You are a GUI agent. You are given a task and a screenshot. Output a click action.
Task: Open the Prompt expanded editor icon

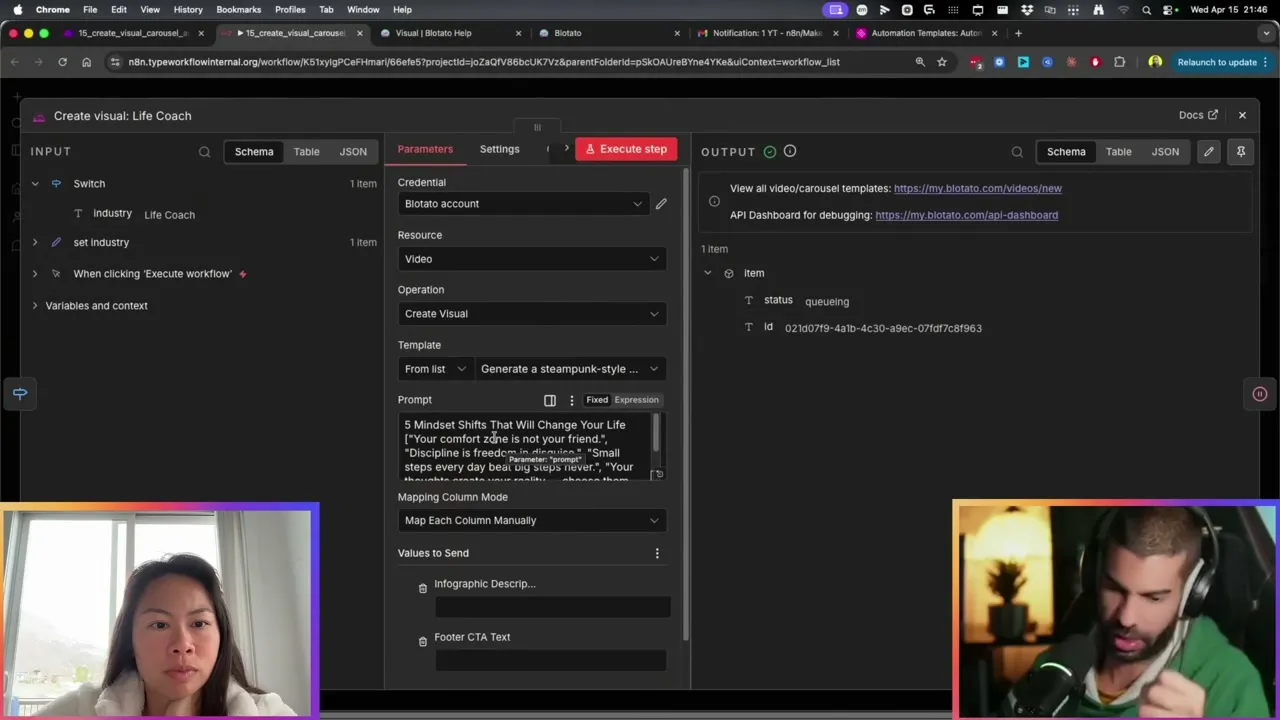coord(550,400)
